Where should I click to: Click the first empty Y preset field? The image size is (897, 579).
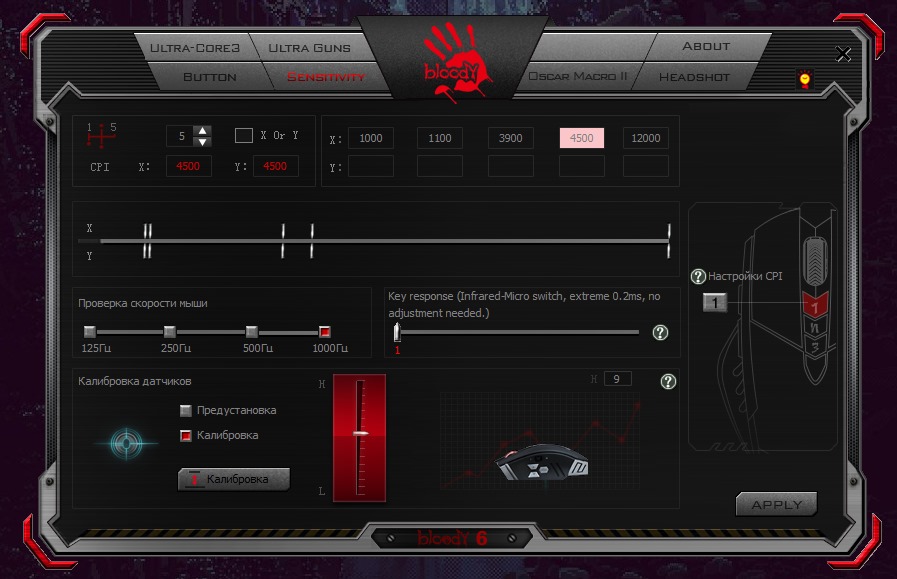(x=371, y=166)
